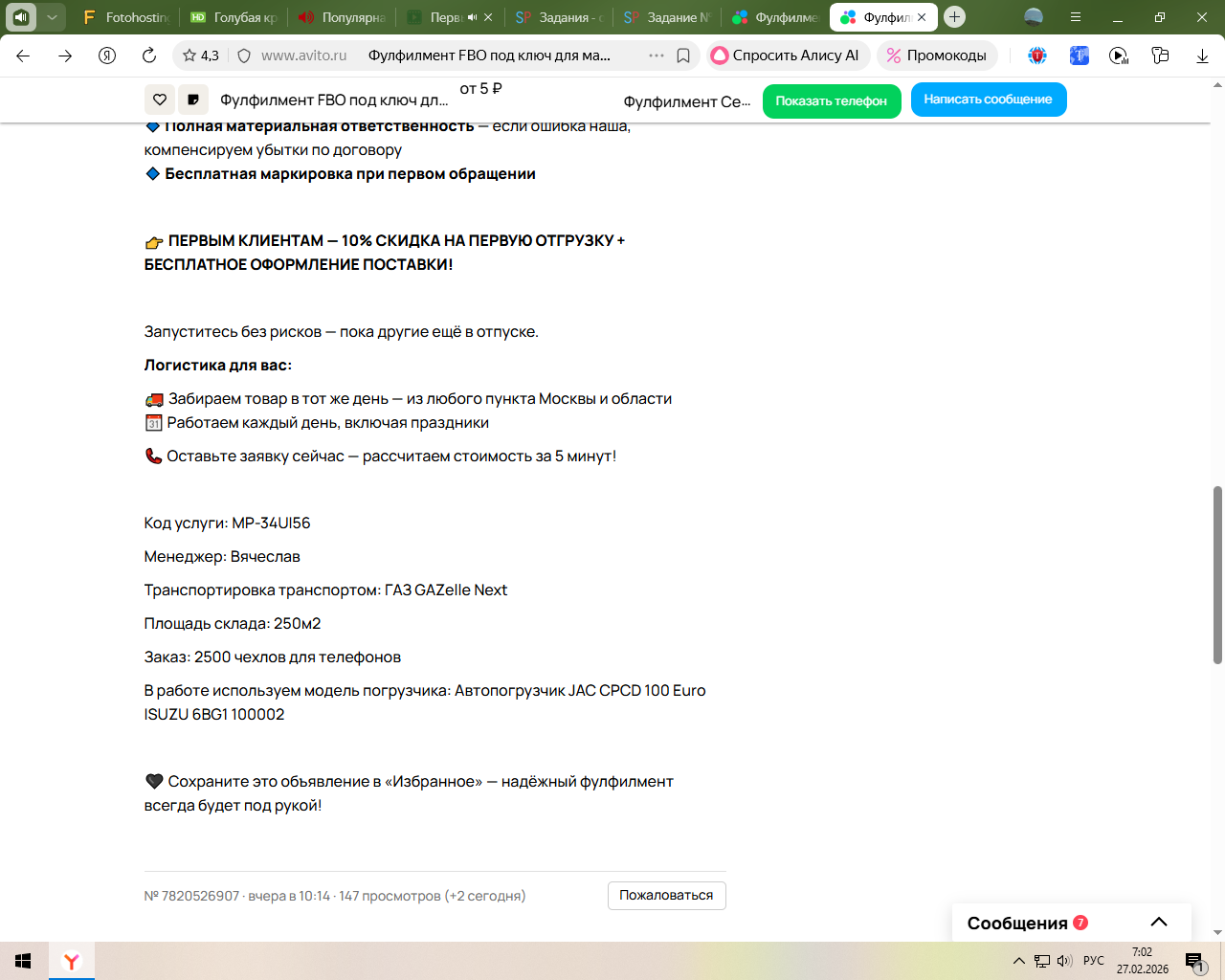The width and height of the screenshot is (1225, 980).
Task: Go forward with the arrow button
Action: pyautogui.click(x=65, y=56)
